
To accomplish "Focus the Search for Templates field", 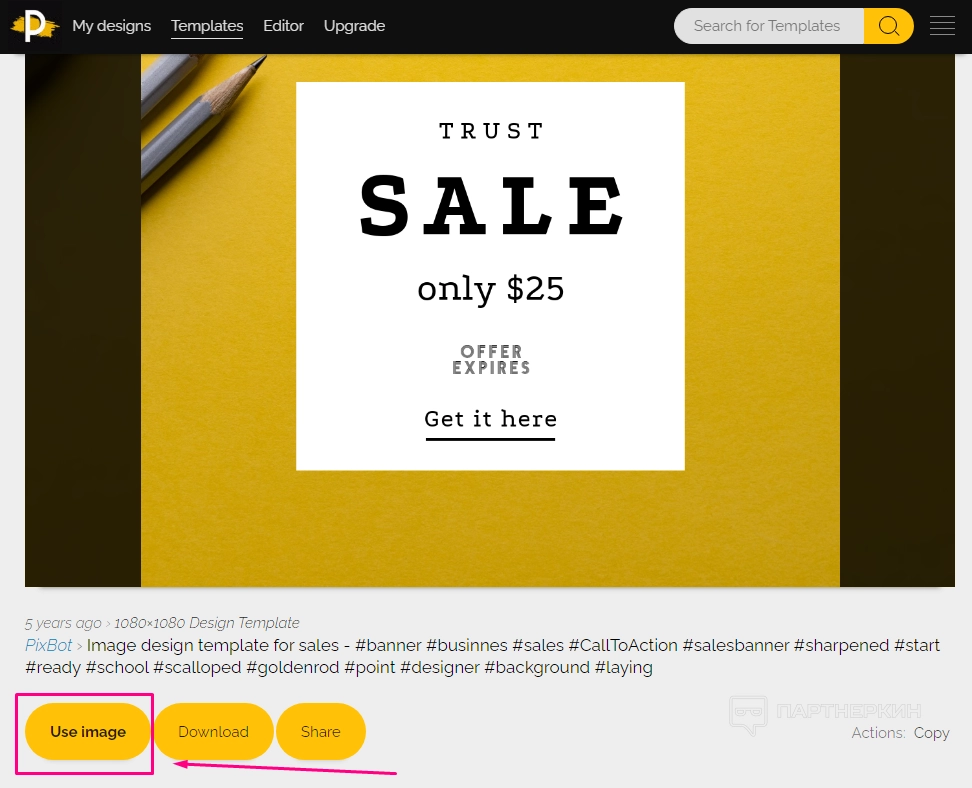I will [x=769, y=26].
